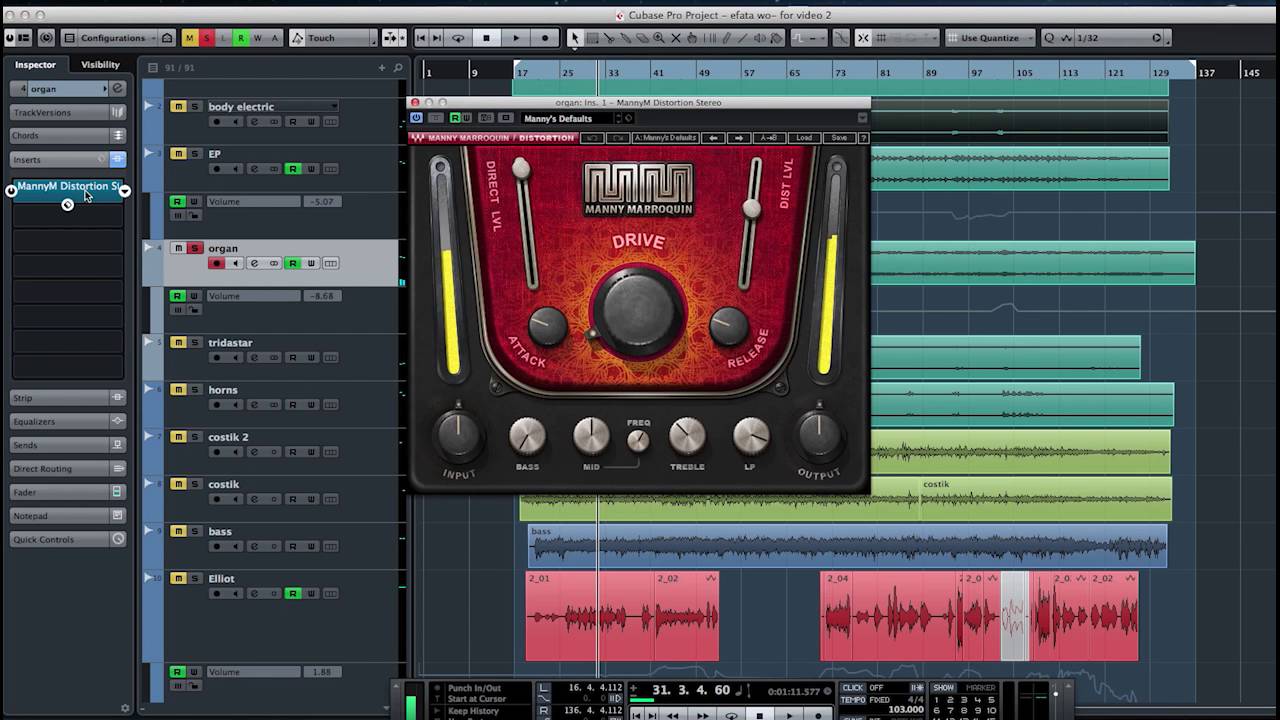The image size is (1280, 720).
Task: Go to next marker in top toolbar
Action: tap(438, 38)
